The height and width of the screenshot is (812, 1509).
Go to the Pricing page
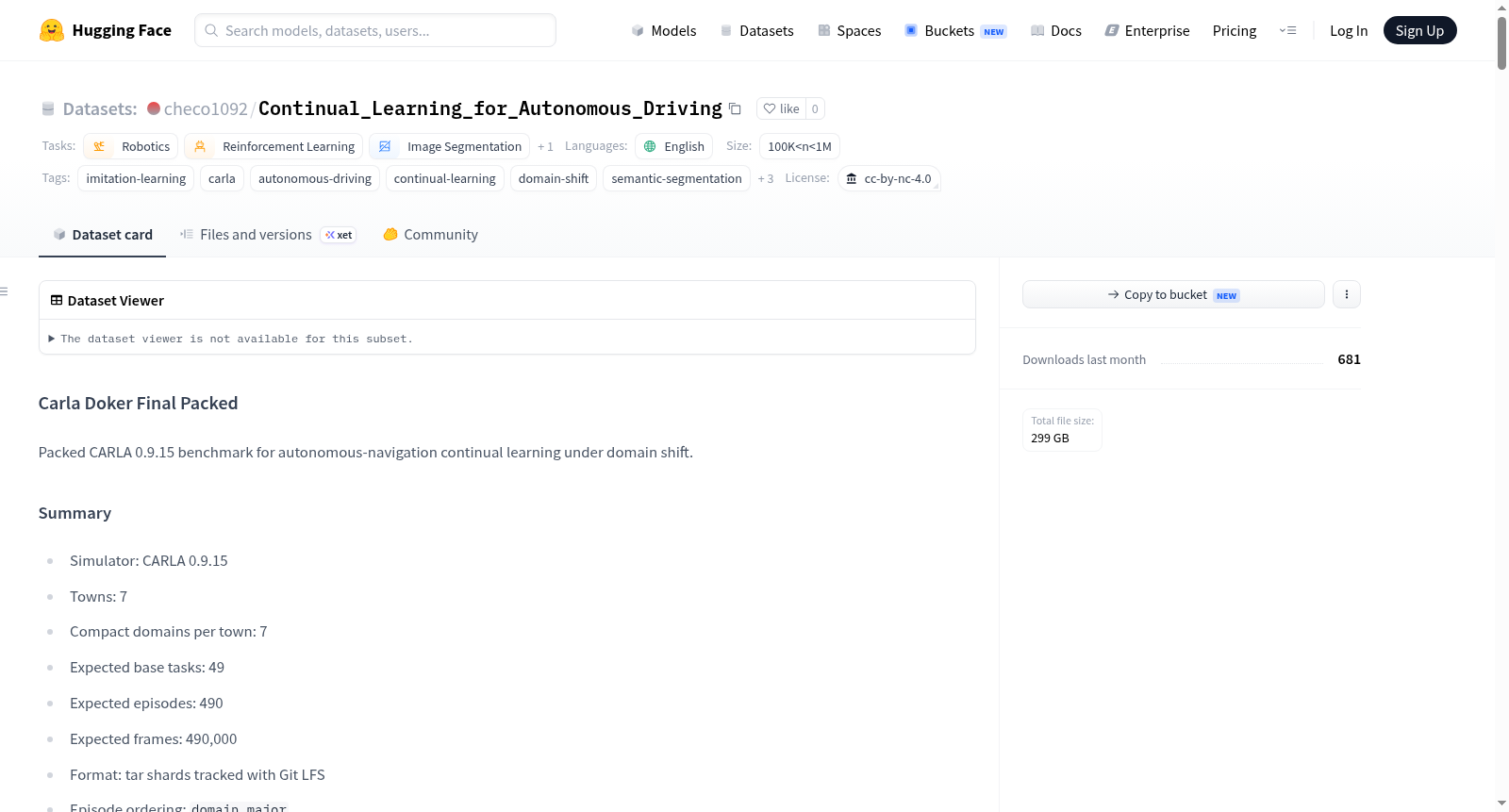click(1235, 30)
